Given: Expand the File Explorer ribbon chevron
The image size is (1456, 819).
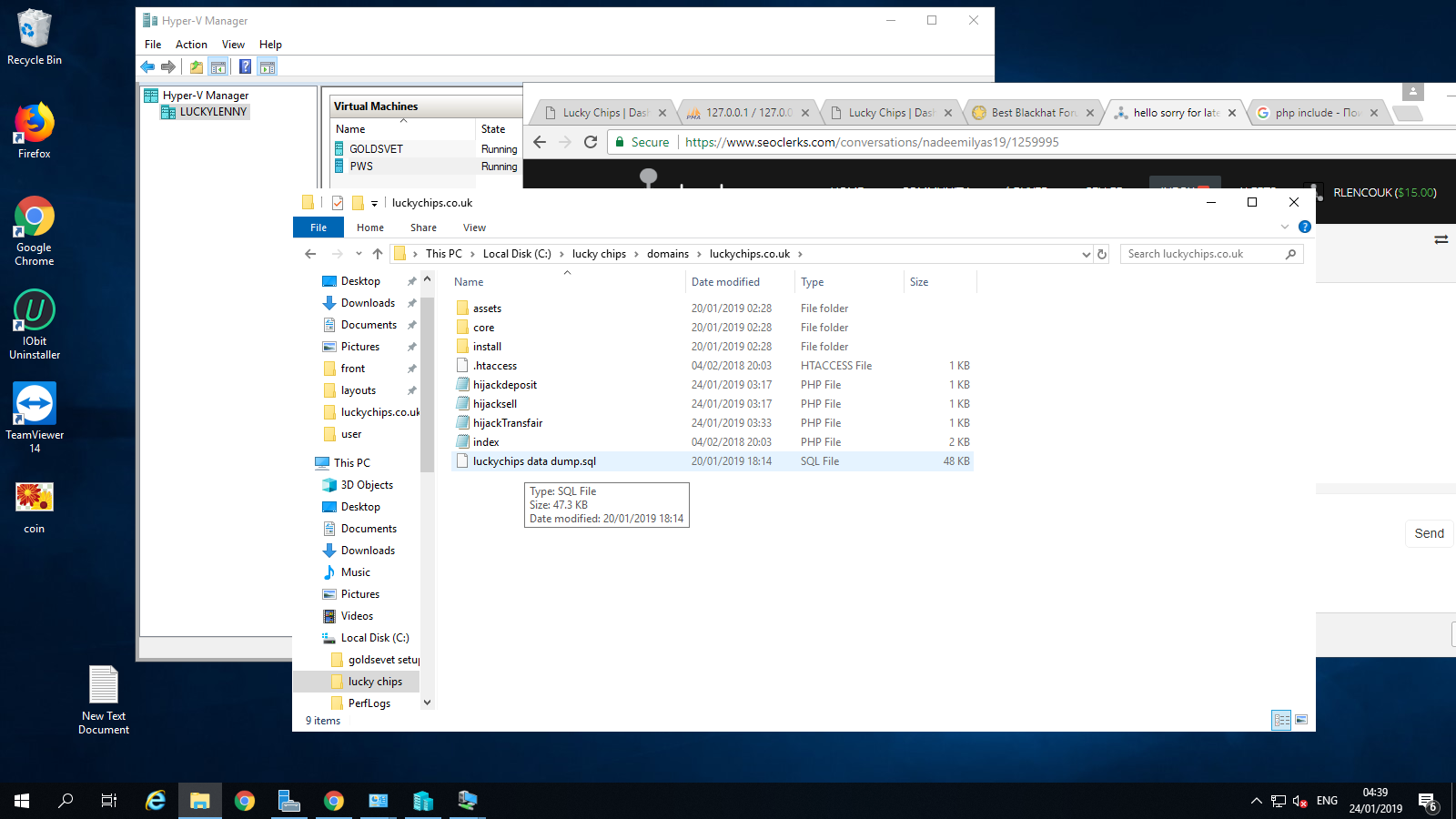Looking at the screenshot, I should (1285, 227).
